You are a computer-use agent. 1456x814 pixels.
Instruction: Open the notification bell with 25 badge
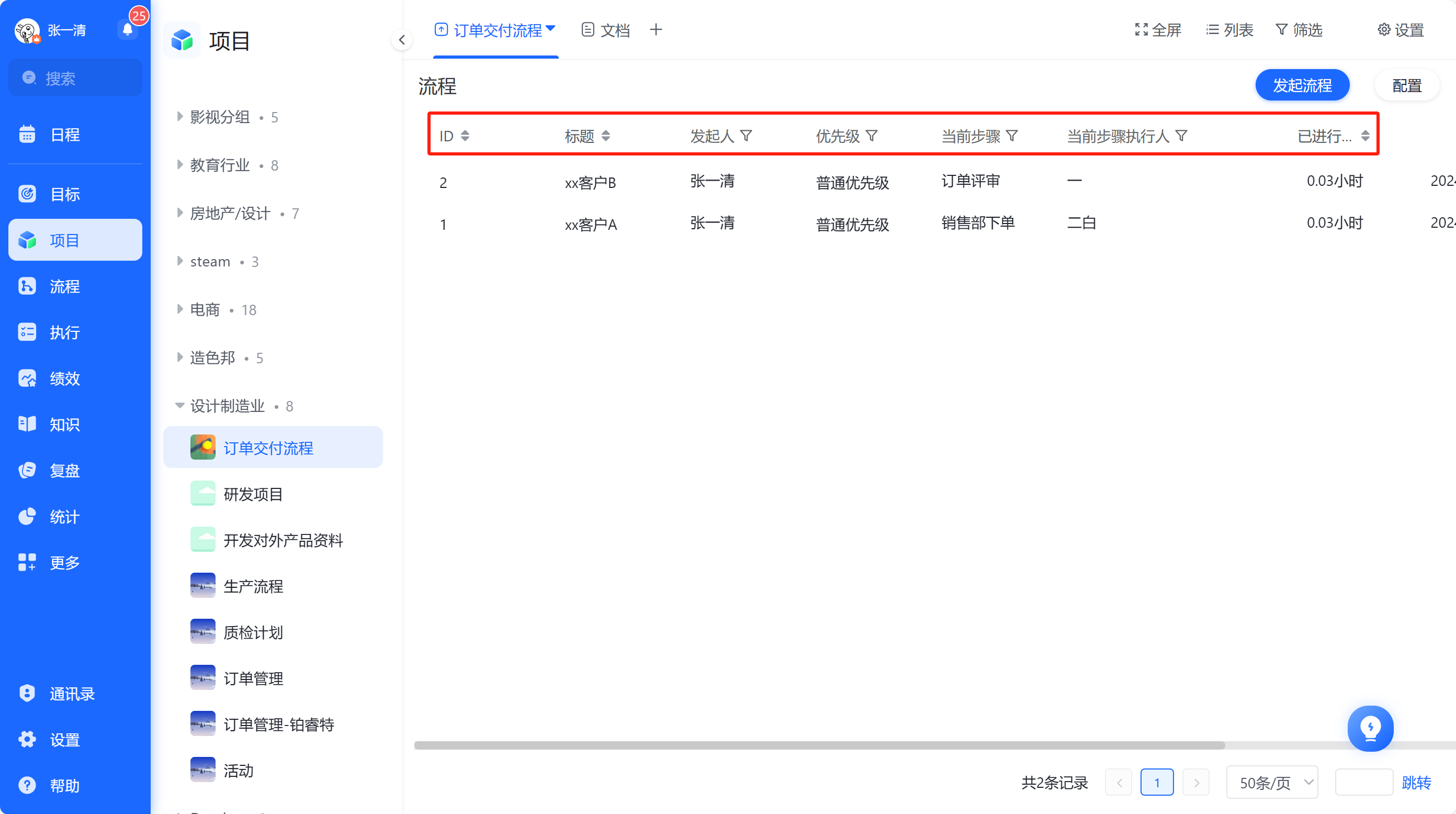click(128, 28)
